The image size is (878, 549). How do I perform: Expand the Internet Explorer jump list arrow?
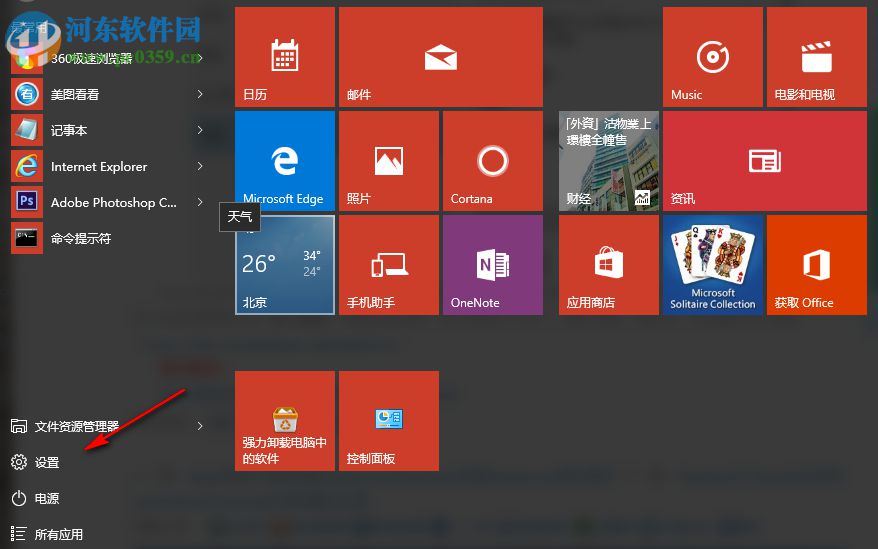pos(200,166)
